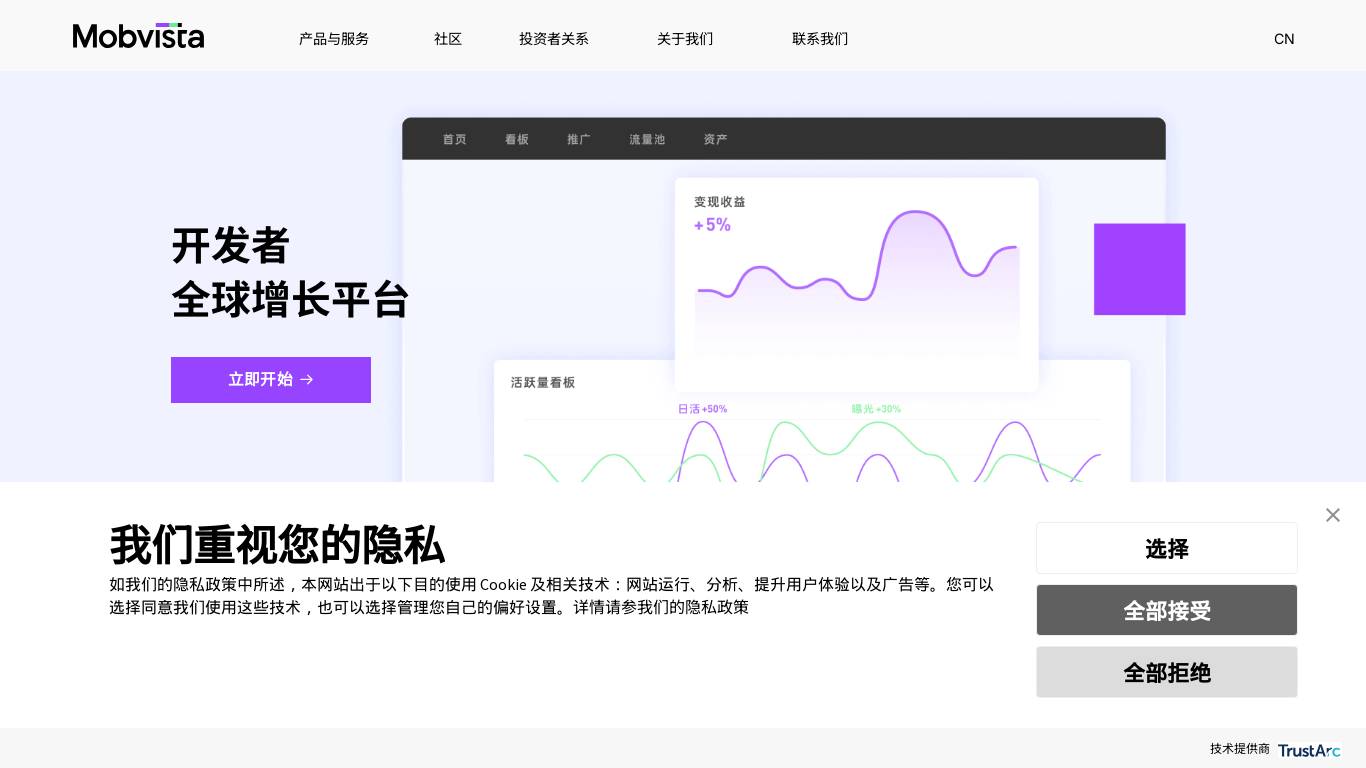
Task: Click the 选择 cookie preferences button
Action: [1167, 548]
